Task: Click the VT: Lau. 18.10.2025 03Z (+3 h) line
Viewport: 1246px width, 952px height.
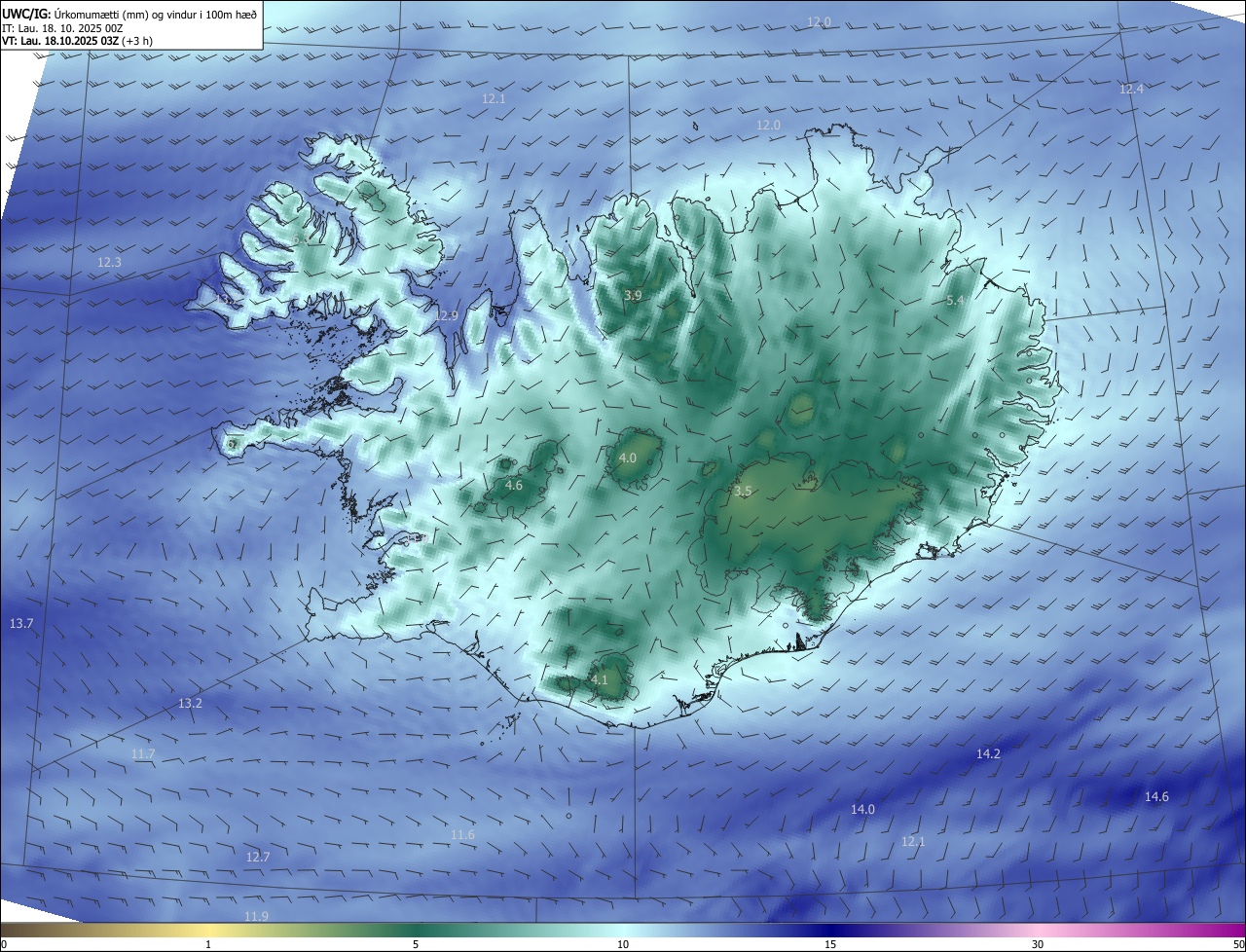Action: tap(77, 41)
